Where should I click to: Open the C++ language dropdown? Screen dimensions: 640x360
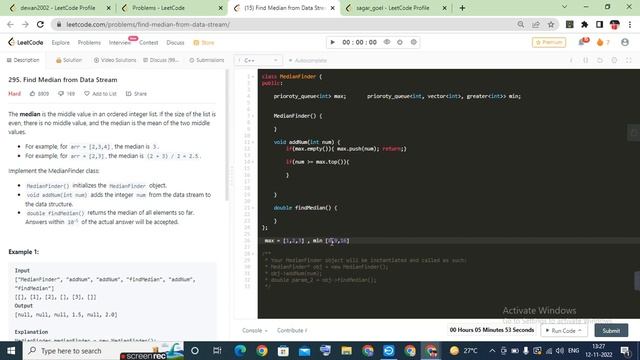258,60
